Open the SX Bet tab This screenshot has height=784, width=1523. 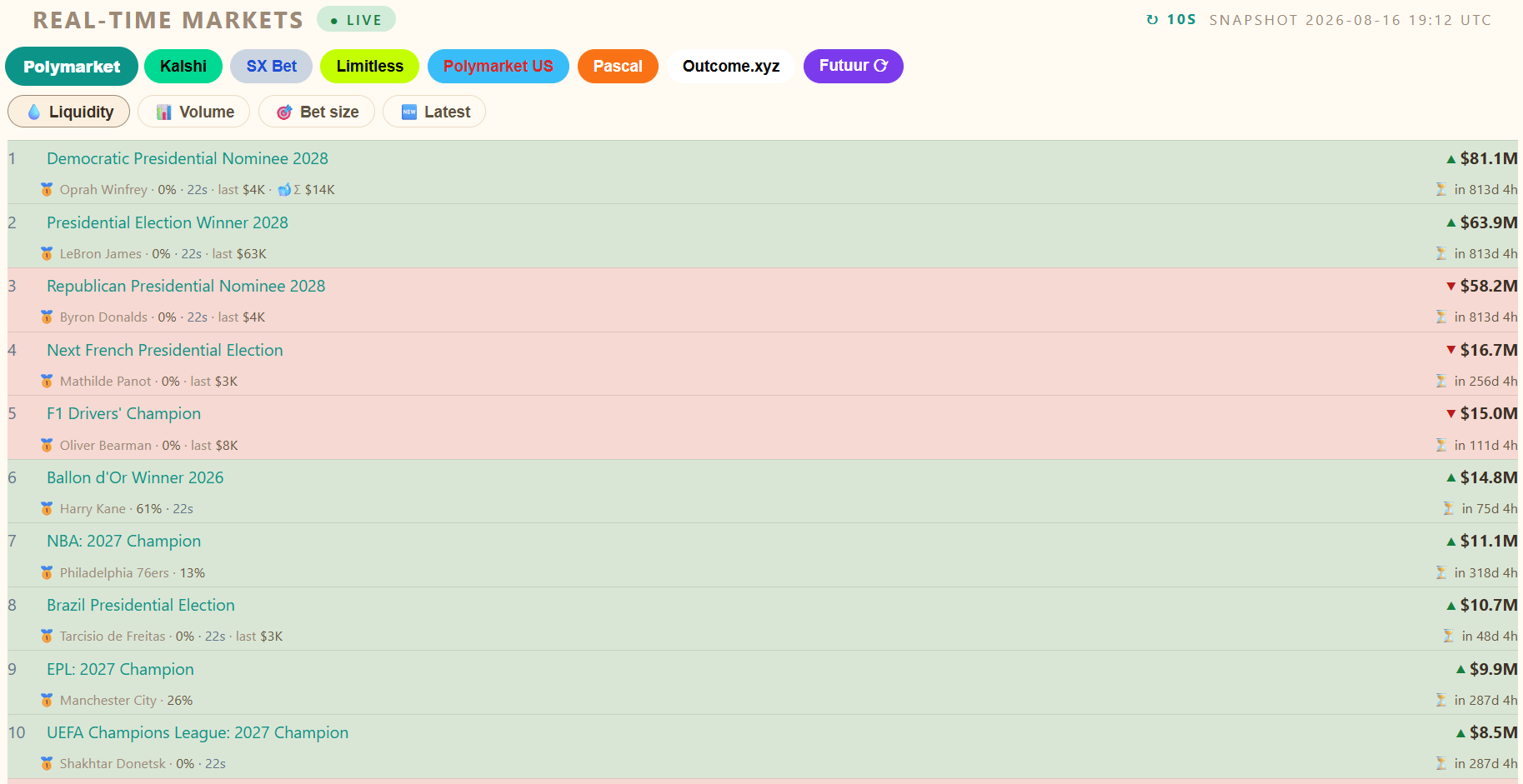271,66
